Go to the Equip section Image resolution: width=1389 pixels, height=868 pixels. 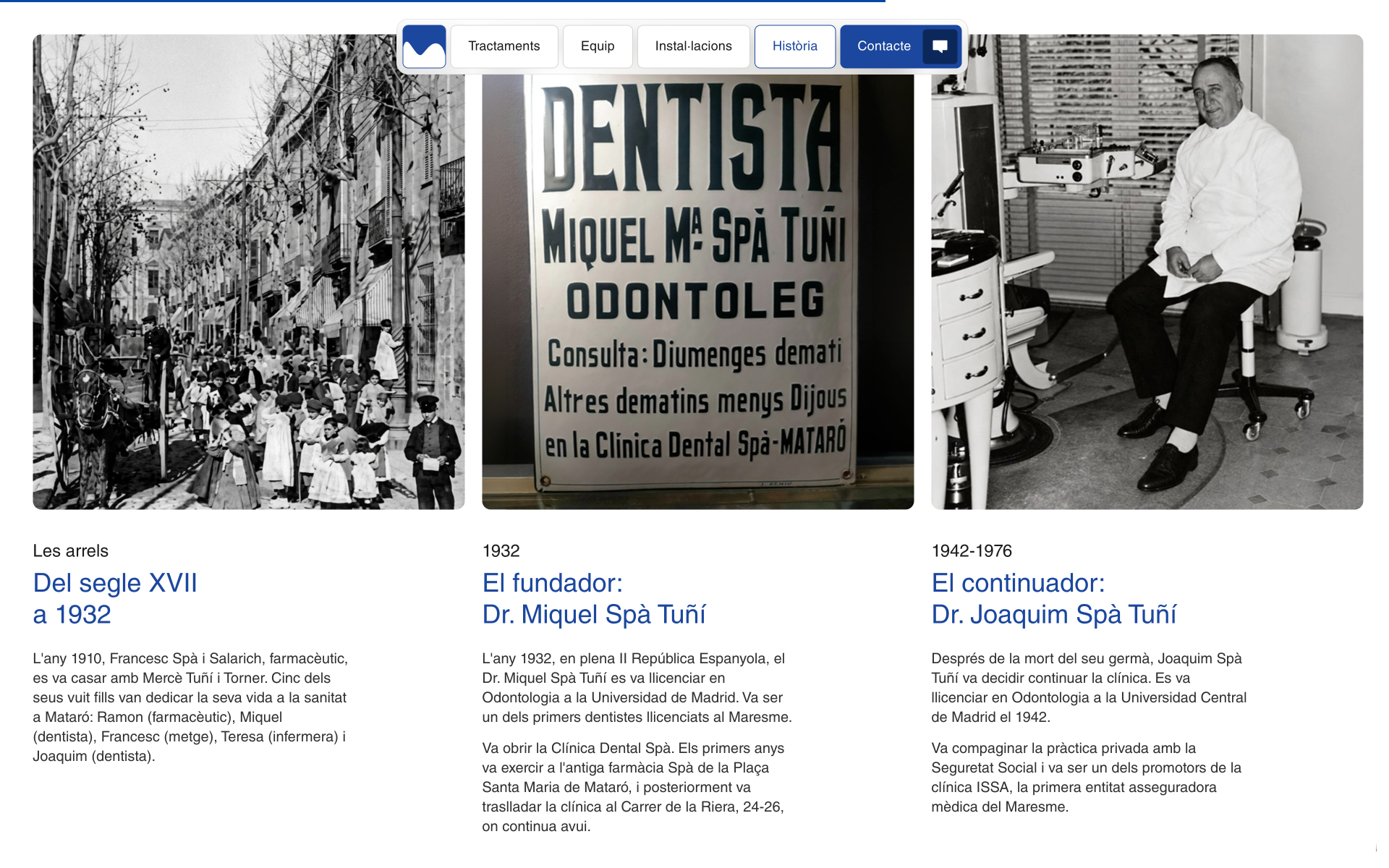tap(598, 46)
